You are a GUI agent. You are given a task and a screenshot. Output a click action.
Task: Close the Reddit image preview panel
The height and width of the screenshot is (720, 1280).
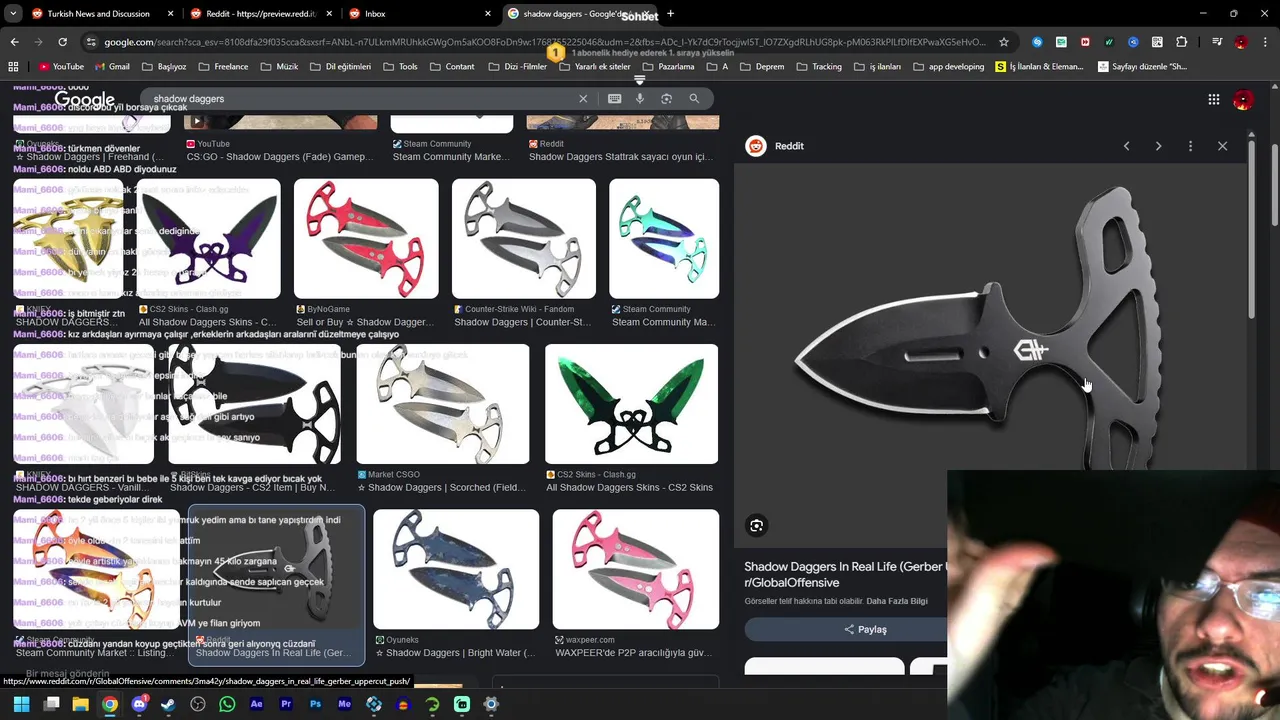pos(1222,146)
